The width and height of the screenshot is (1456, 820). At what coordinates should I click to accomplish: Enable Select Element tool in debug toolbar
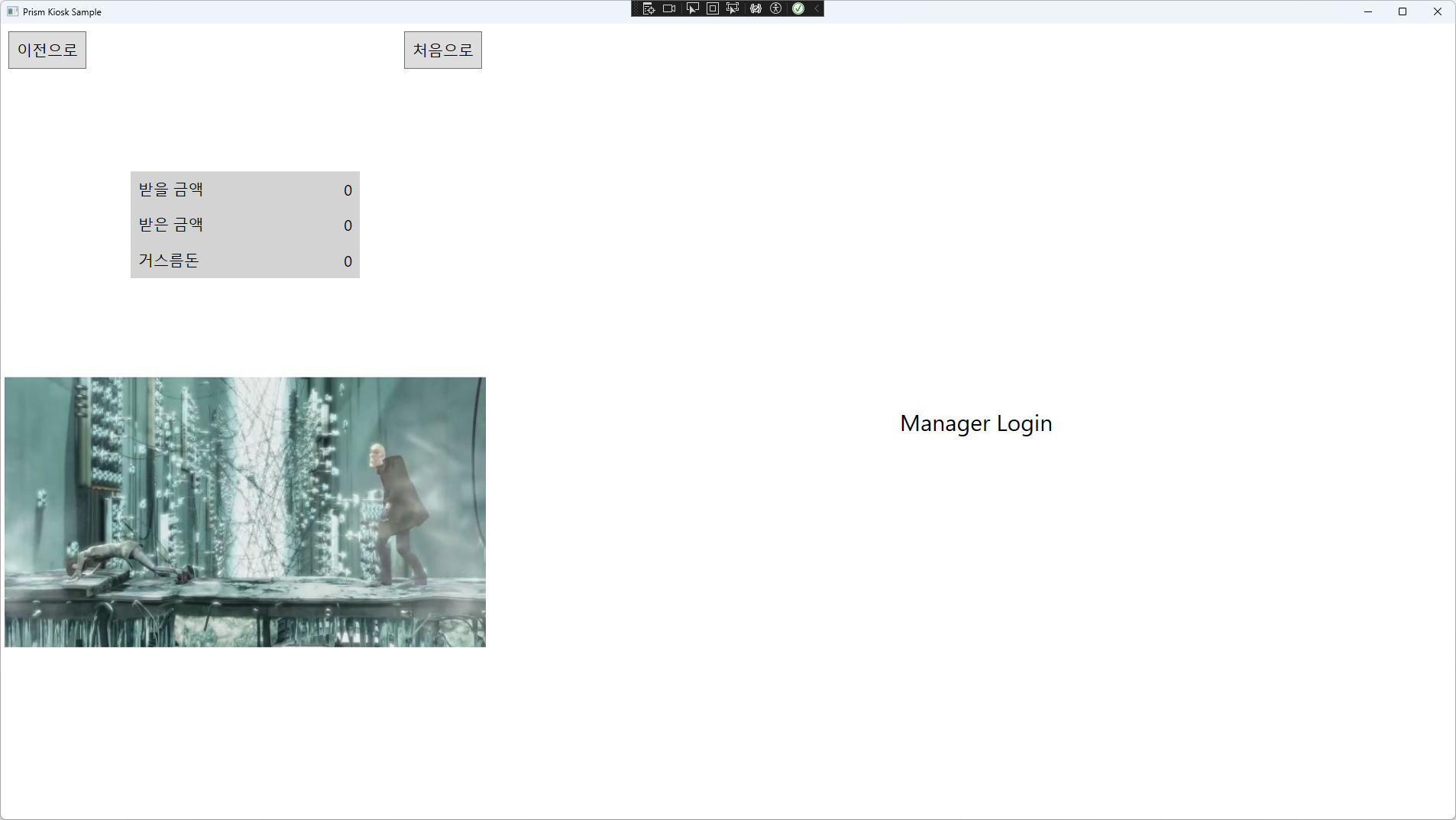coord(693,8)
